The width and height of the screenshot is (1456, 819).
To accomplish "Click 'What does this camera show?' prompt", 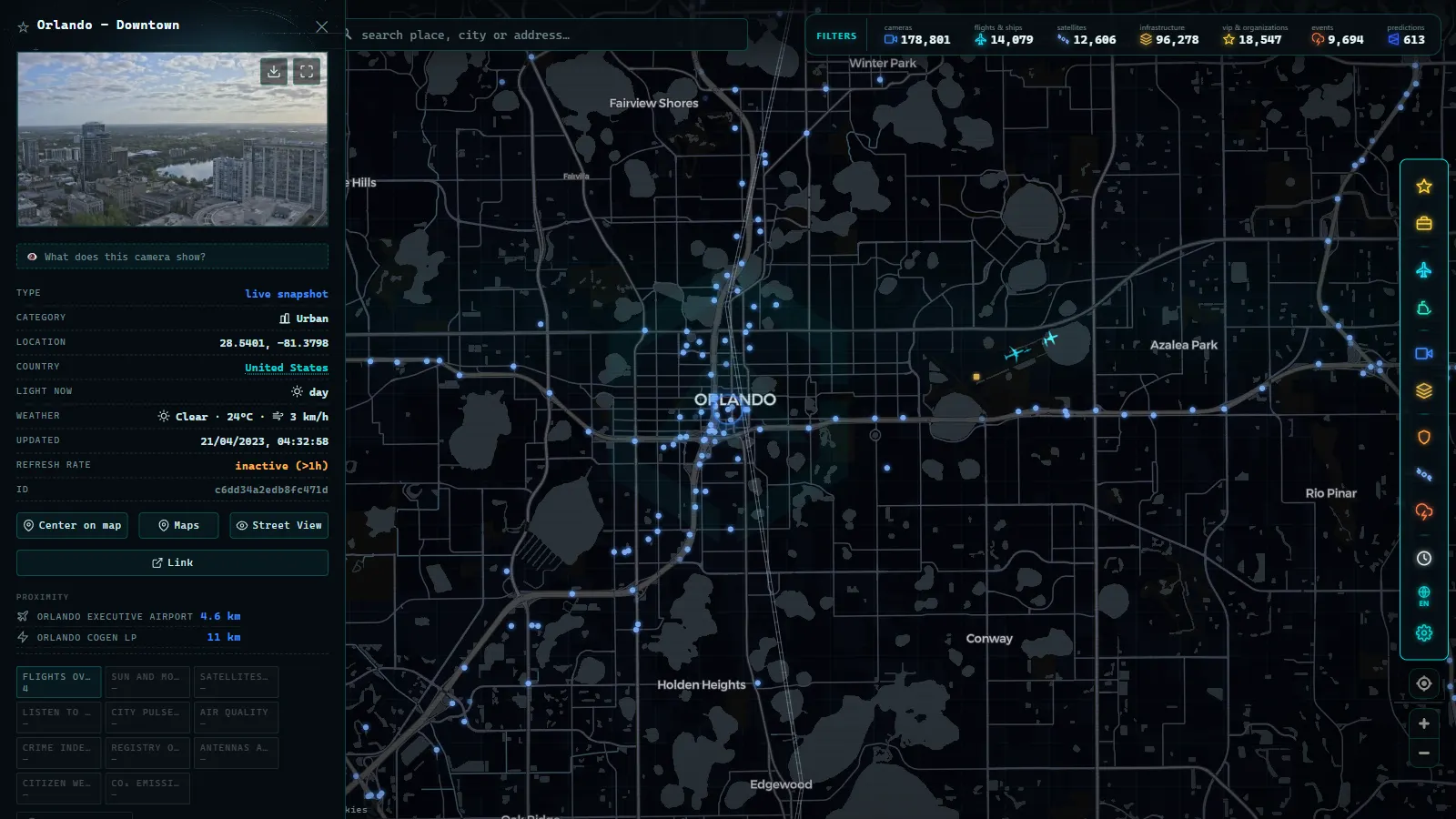I will tap(172, 257).
